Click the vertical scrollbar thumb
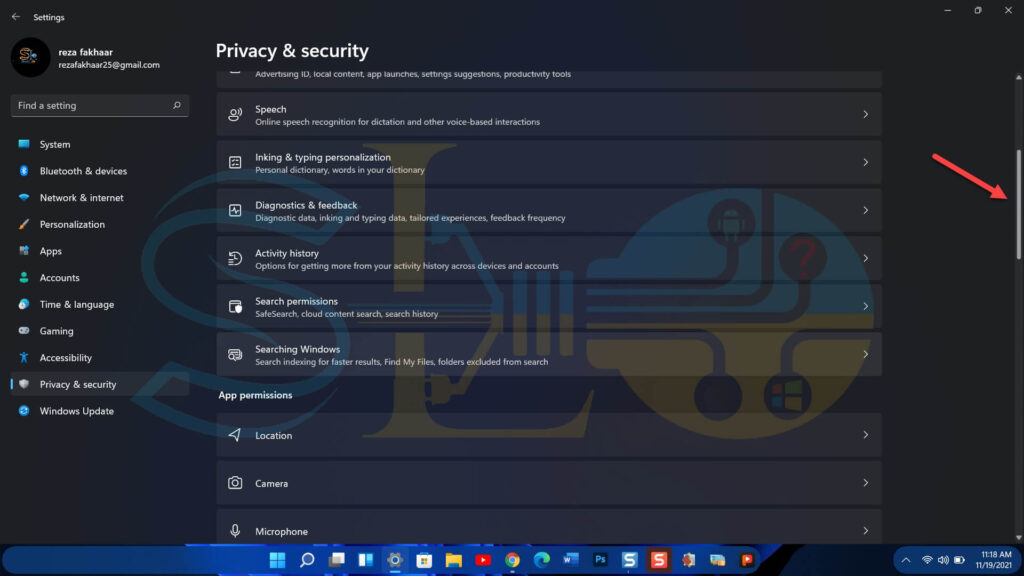Image resolution: width=1024 pixels, height=576 pixels. 1018,204
